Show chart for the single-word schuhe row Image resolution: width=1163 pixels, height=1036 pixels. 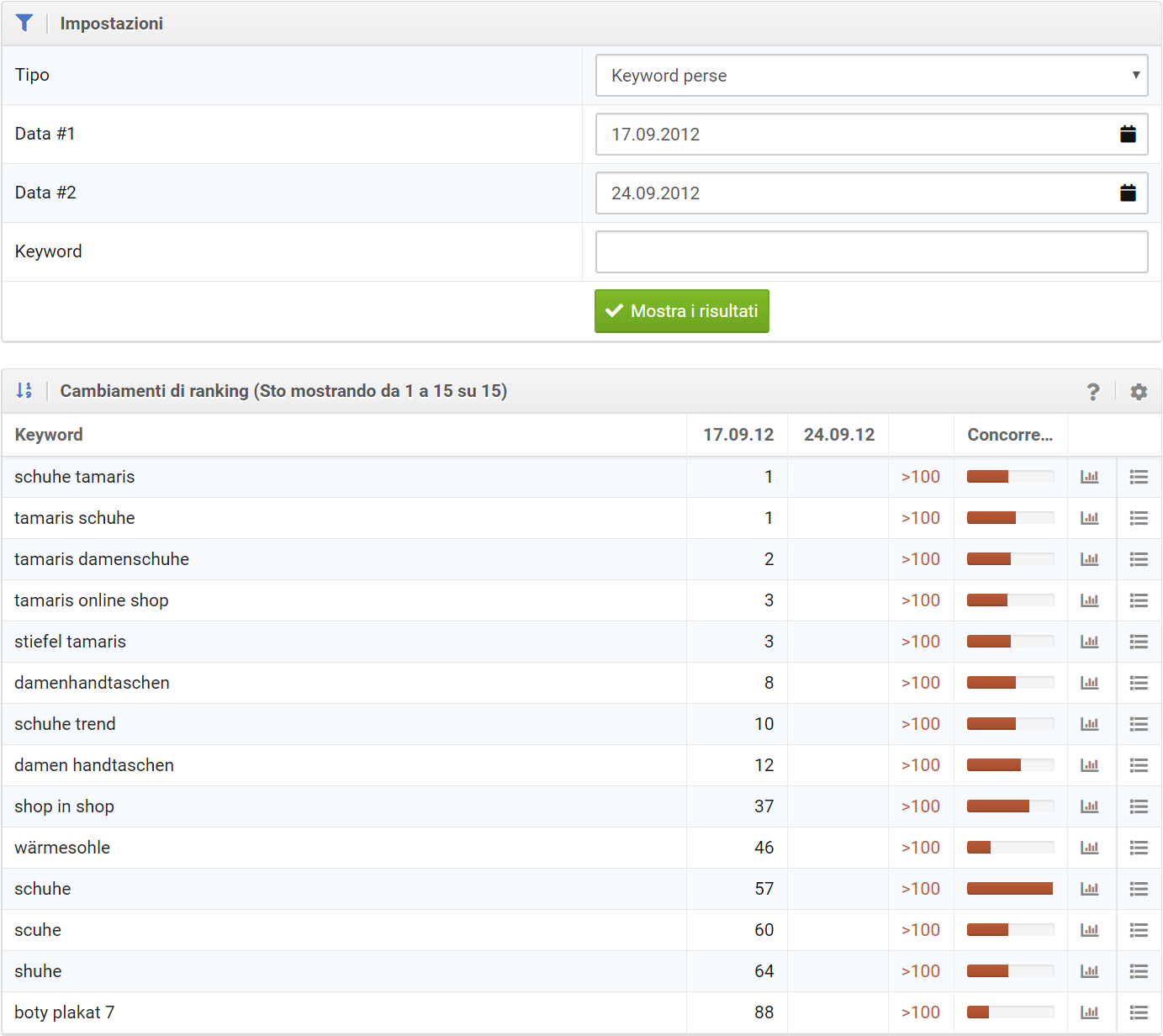tap(1090, 889)
